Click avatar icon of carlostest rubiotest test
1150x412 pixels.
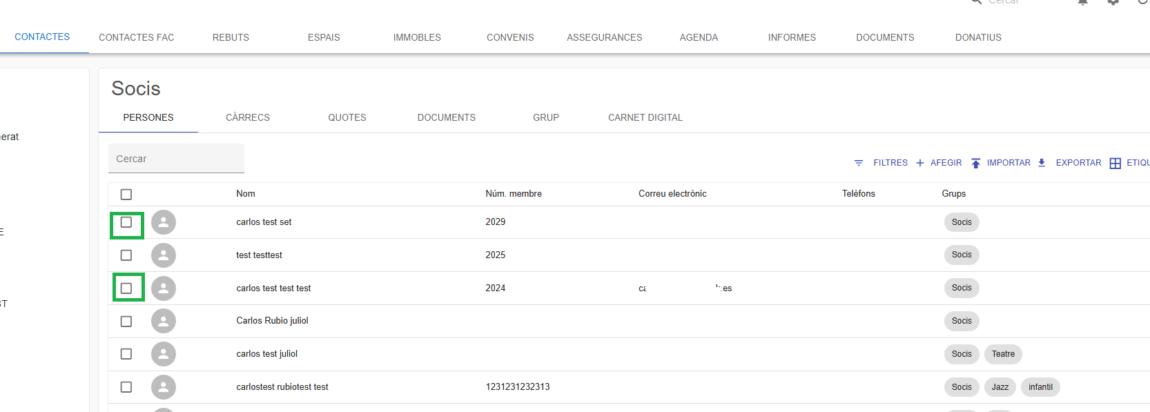(x=164, y=387)
